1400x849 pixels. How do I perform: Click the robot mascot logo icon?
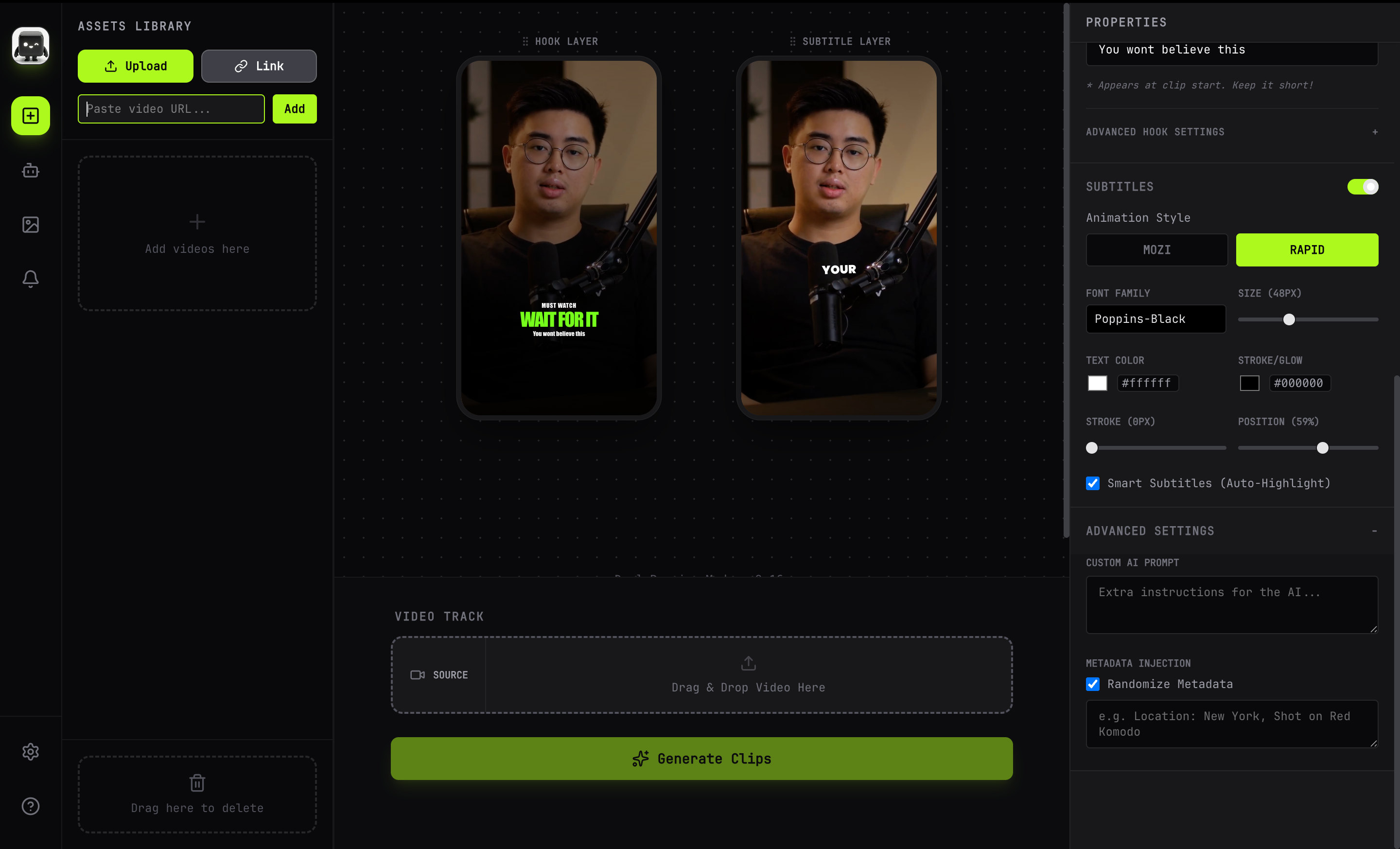click(31, 45)
